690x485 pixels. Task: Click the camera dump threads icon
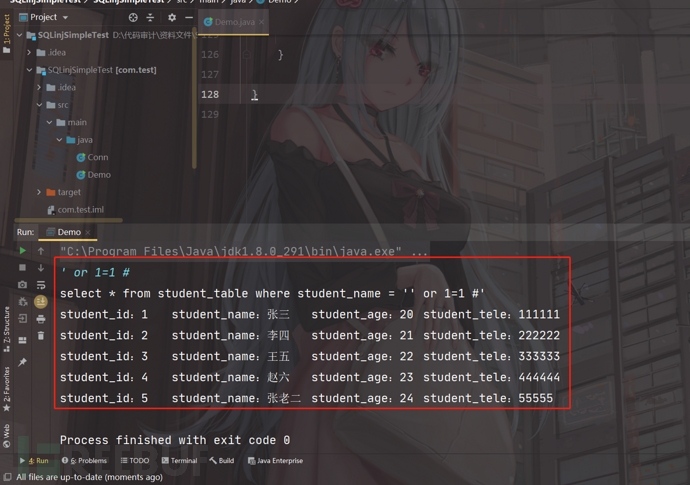coord(22,285)
